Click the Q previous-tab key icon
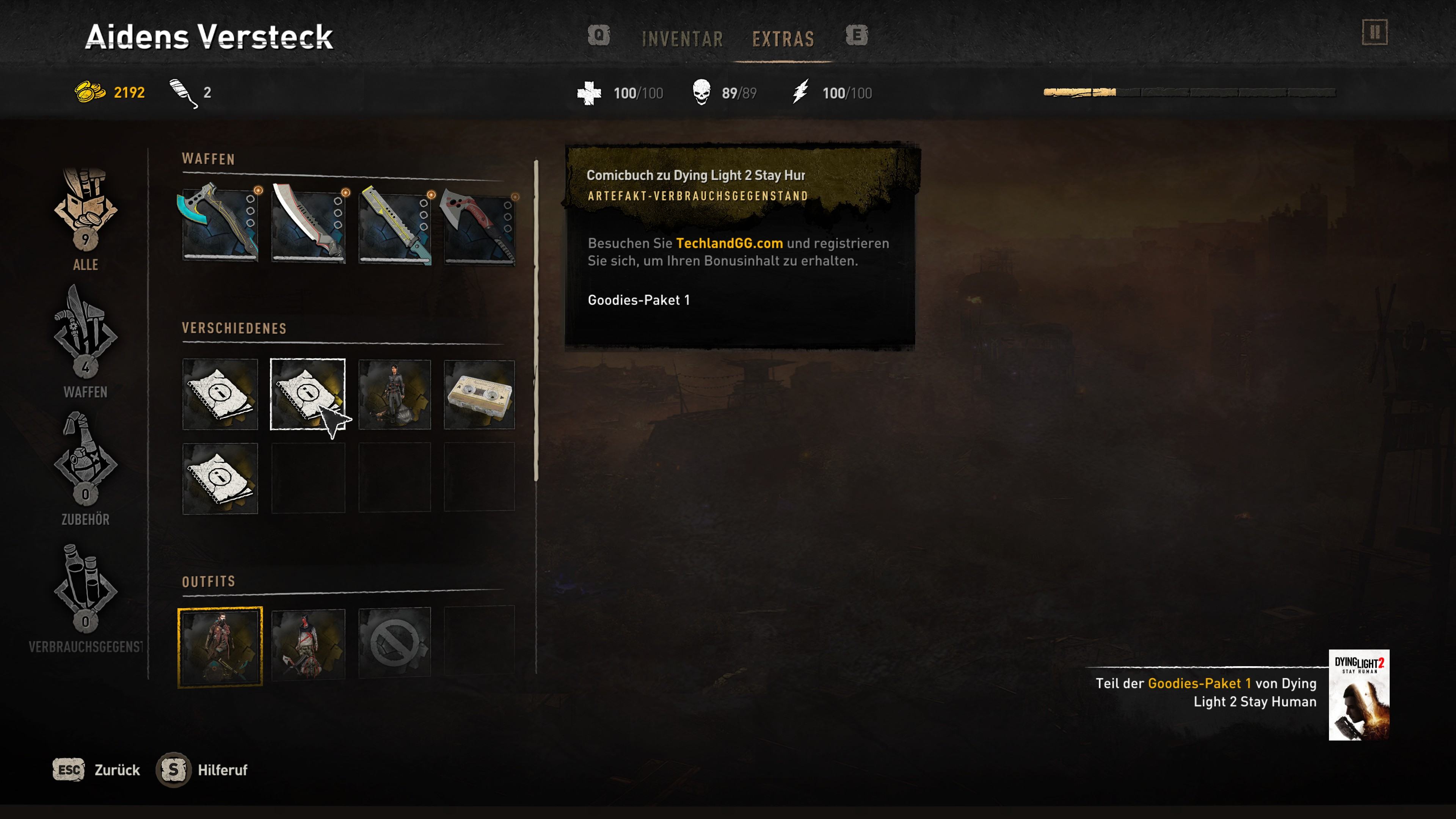This screenshot has width=1456, height=819. click(x=599, y=35)
